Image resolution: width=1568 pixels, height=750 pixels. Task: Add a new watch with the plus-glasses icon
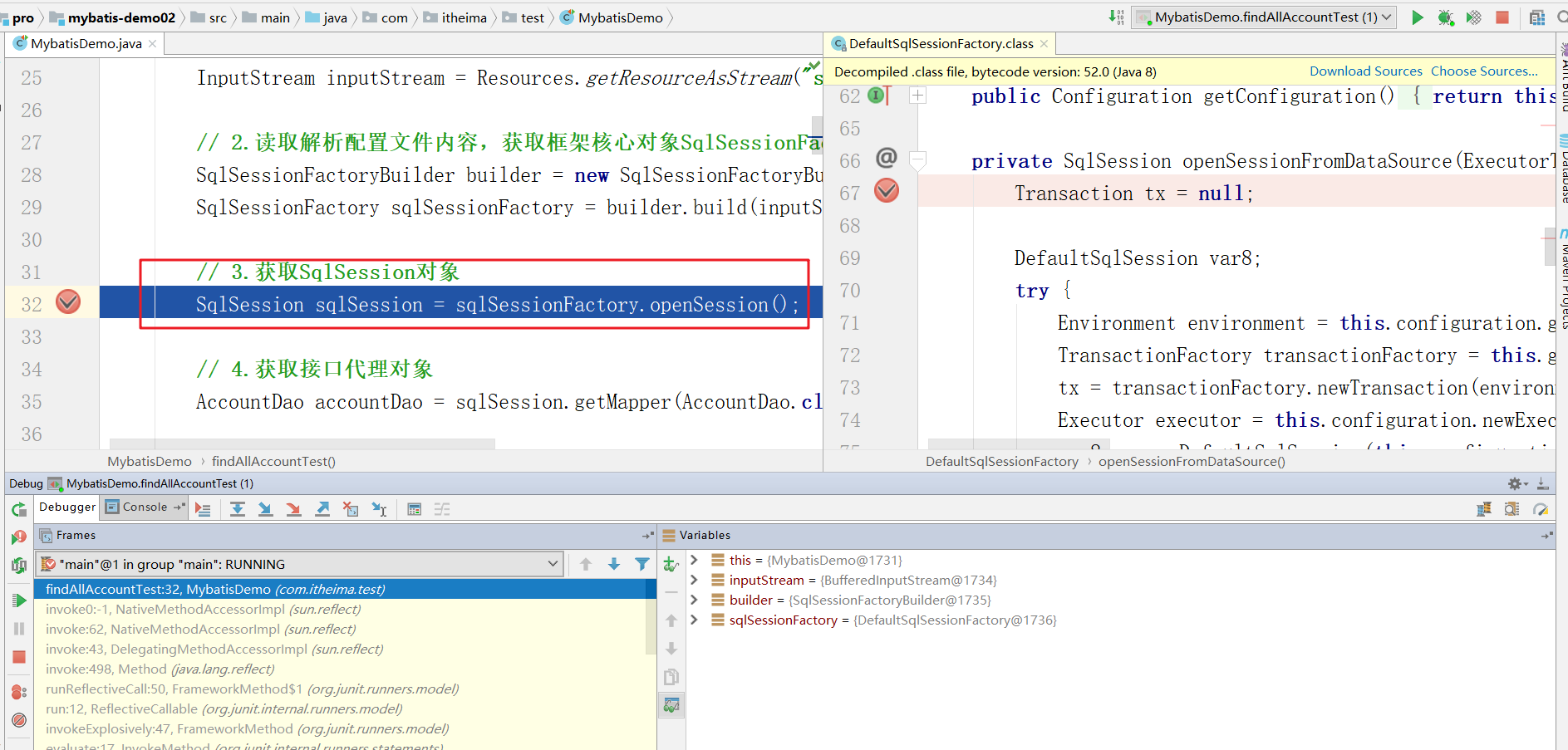[x=671, y=565]
